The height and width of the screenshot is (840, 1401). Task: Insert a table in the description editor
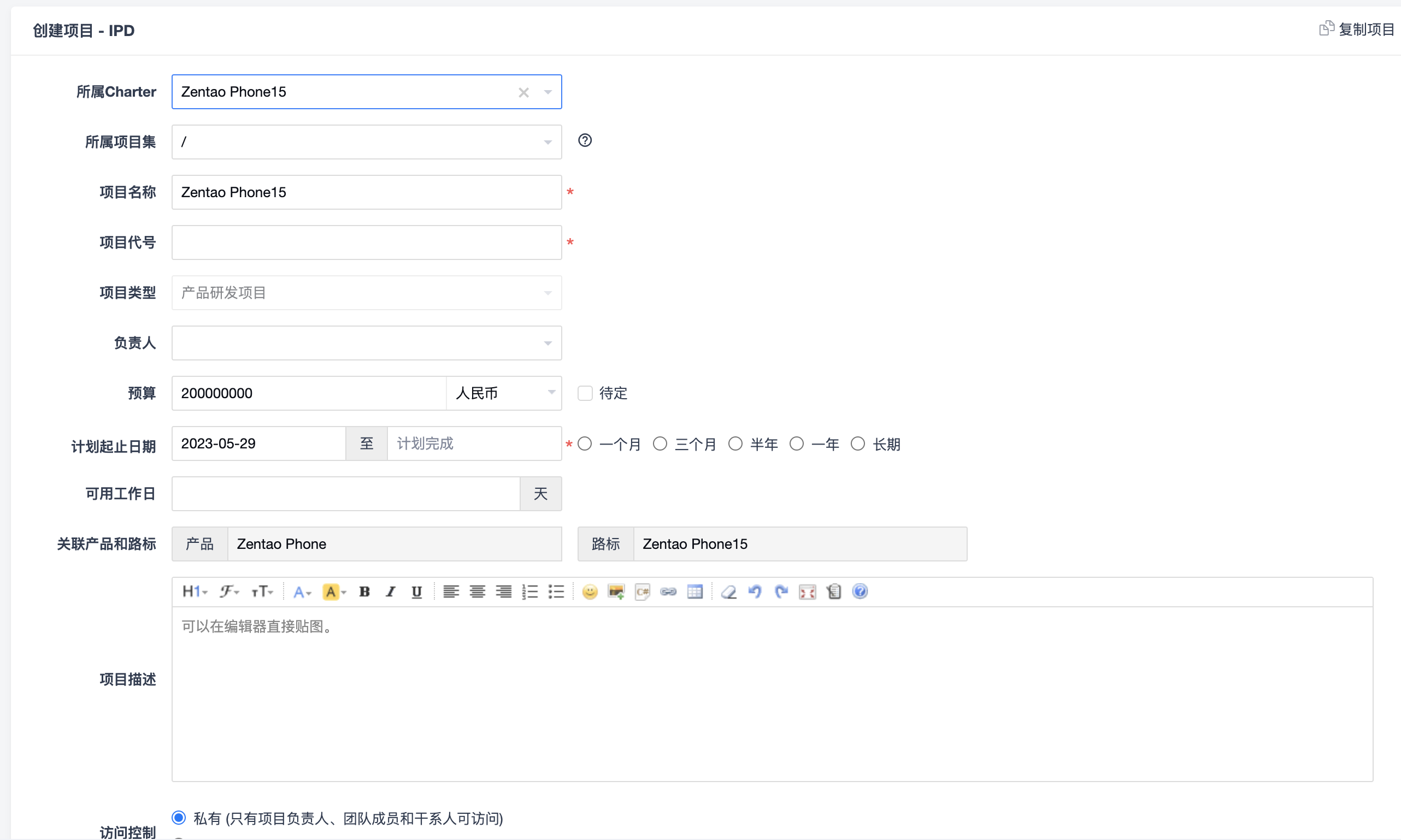[x=695, y=591]
